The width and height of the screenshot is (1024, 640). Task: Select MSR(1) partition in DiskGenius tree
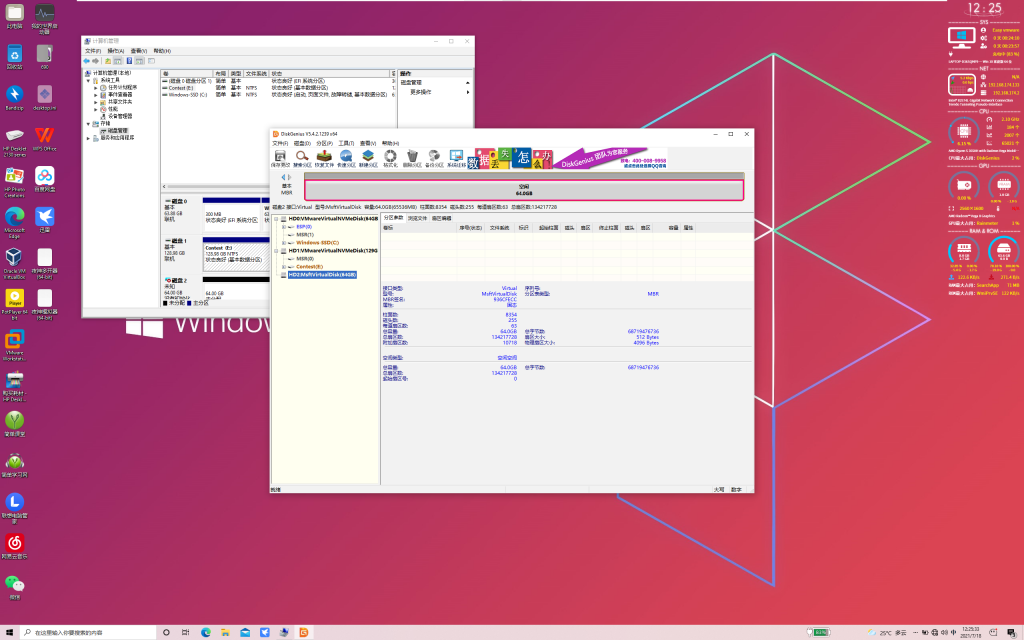click(x=305, y=234)
